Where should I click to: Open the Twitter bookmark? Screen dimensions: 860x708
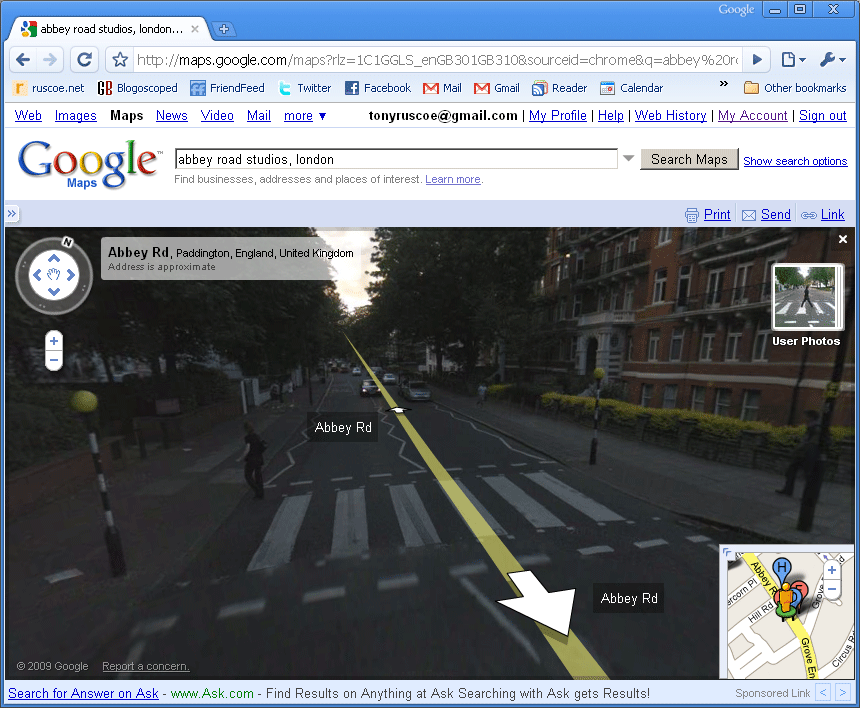(x=304, y=88)
